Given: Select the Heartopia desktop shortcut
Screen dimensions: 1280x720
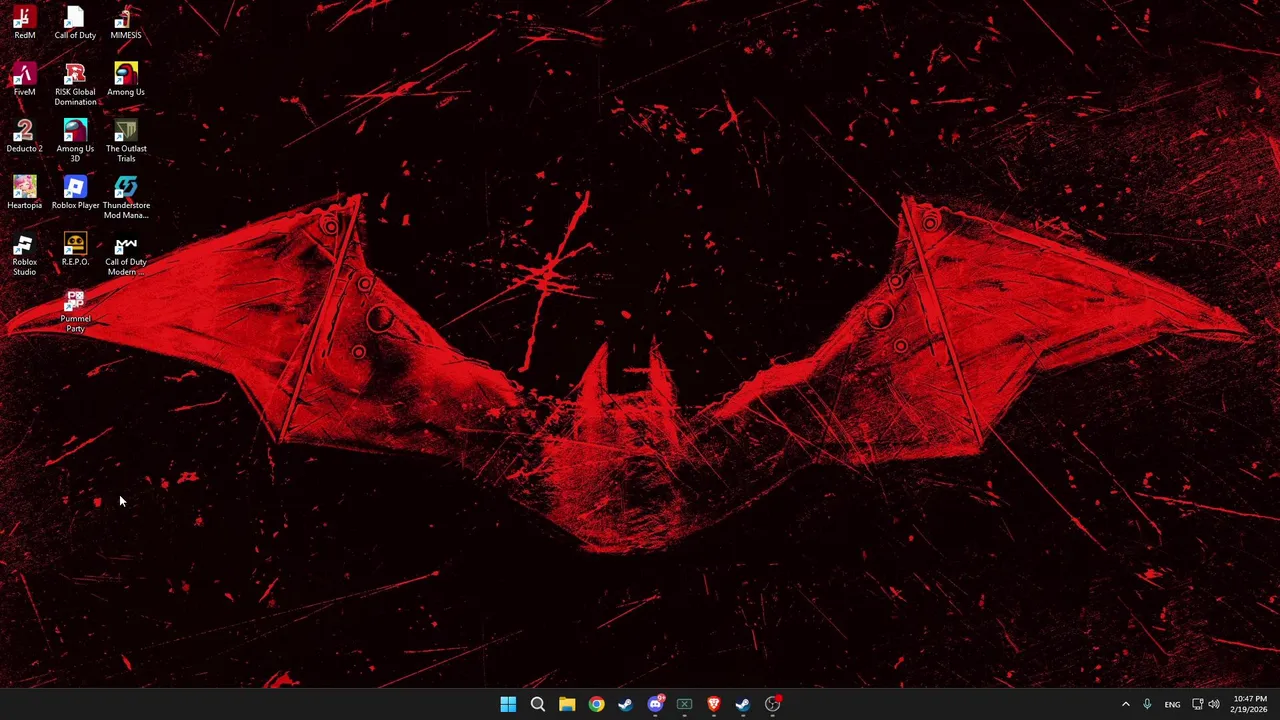Looking at the screenshot, I should point(25,194).
